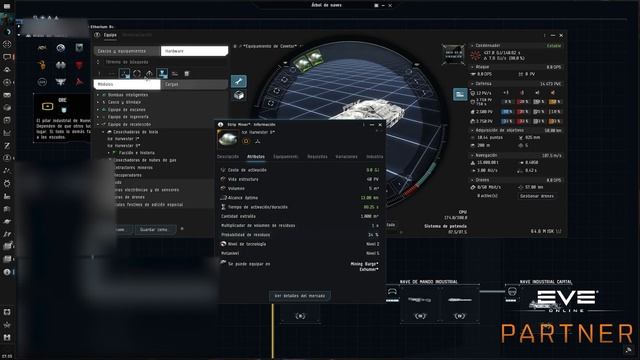640x360 pixels.
Task: Select the Módulos sub-tab
Action: 127,84
